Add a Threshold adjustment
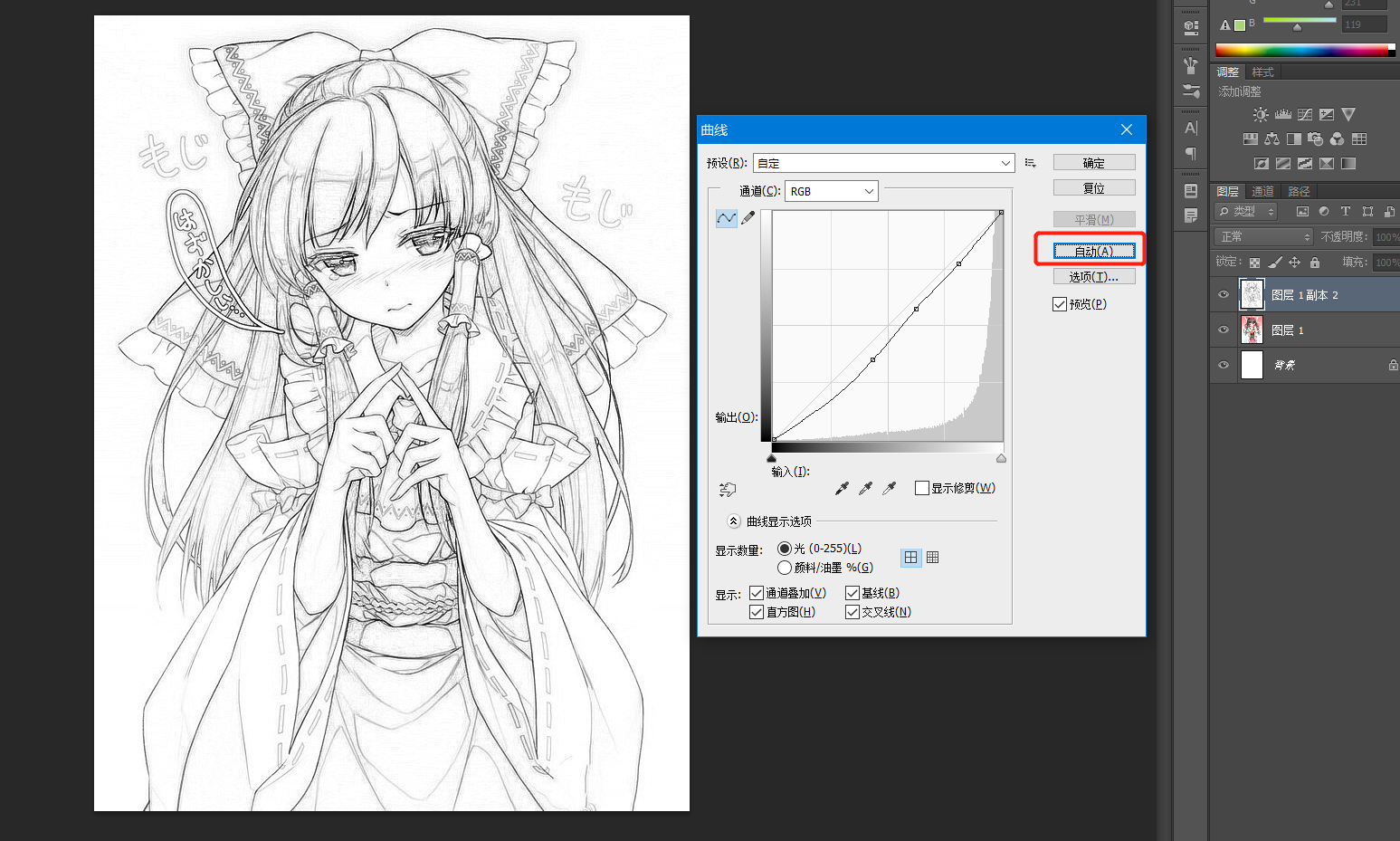Screen dimensions: 1400x841 1305,163
